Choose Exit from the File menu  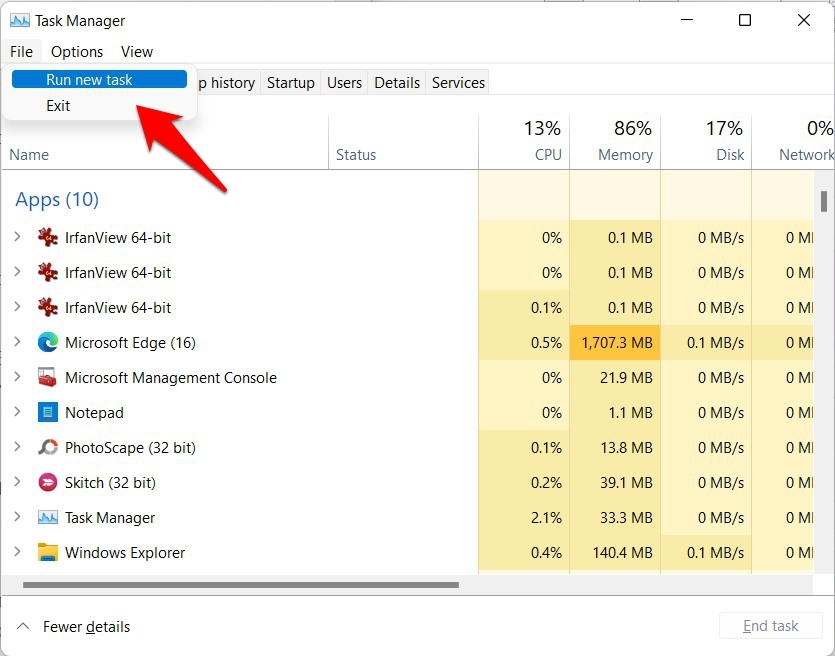(100, 105)
